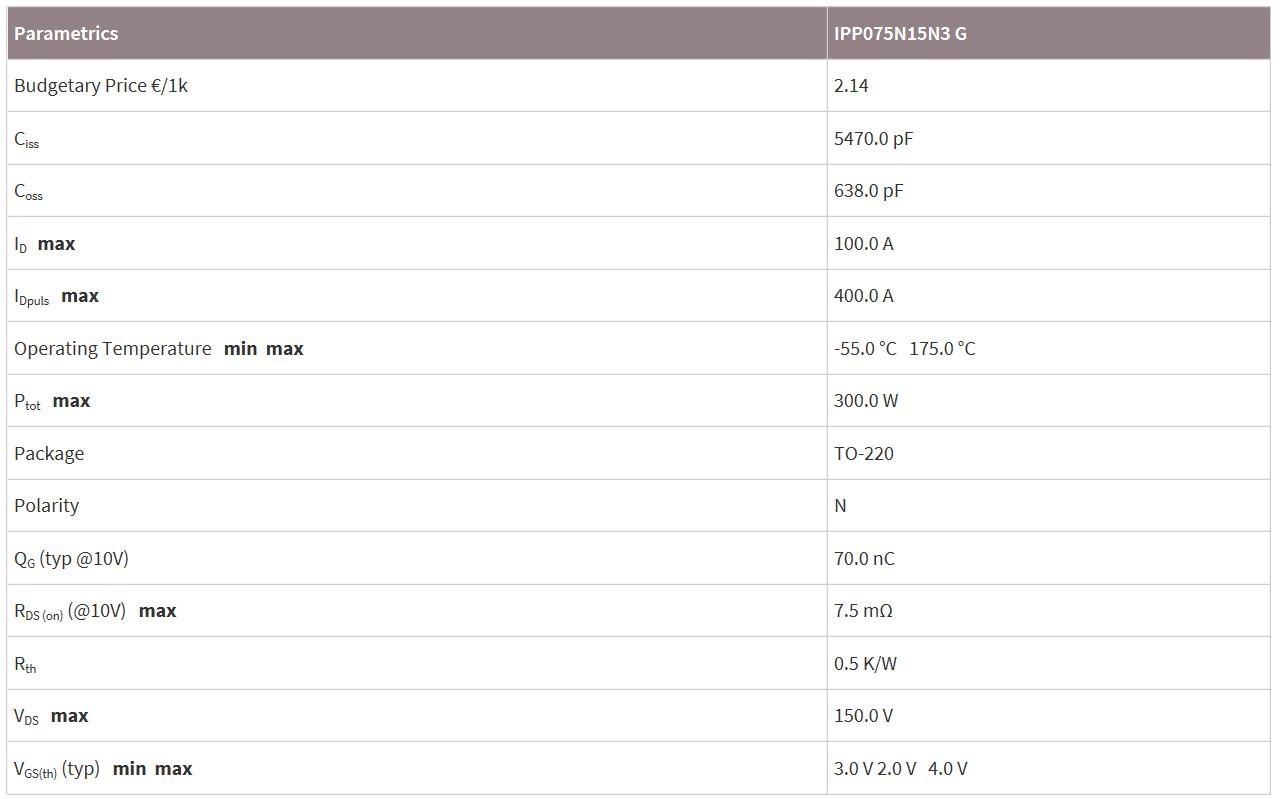Image resolution: width=1280 pixels, height=799 pixels.
Task: Click the 100.0 A current value
Action: 863,244
